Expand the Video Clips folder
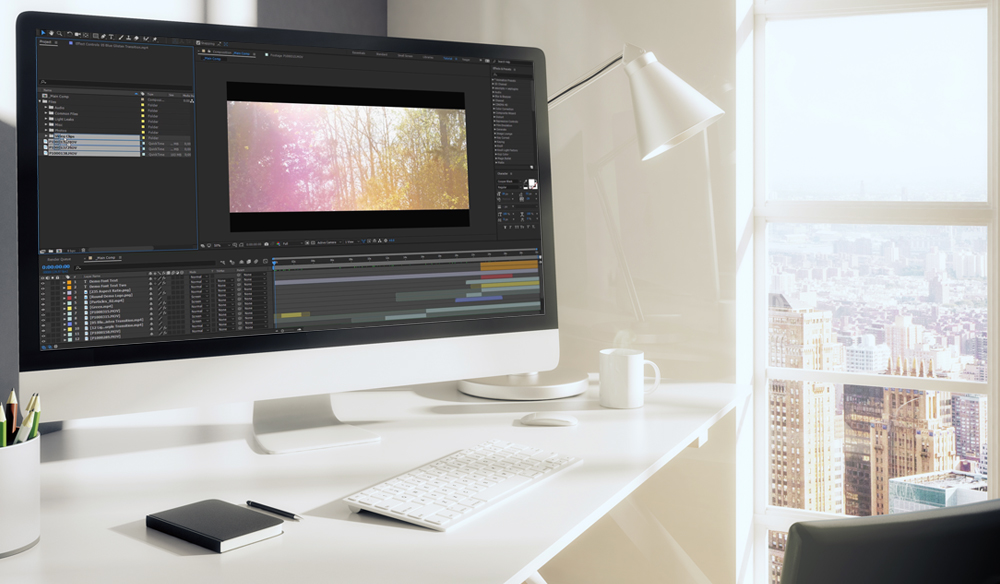1000x584 pixels. click(x=46, y=136)
